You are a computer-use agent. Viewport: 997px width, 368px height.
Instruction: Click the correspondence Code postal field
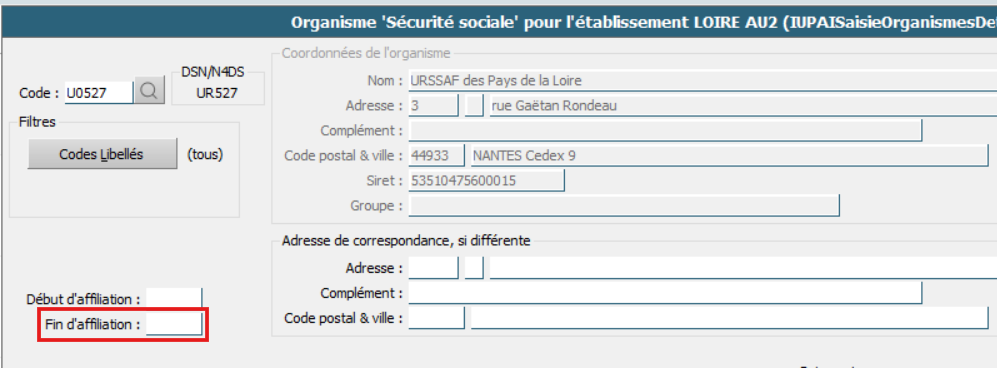pyautogui.click(x=436, y=318)
